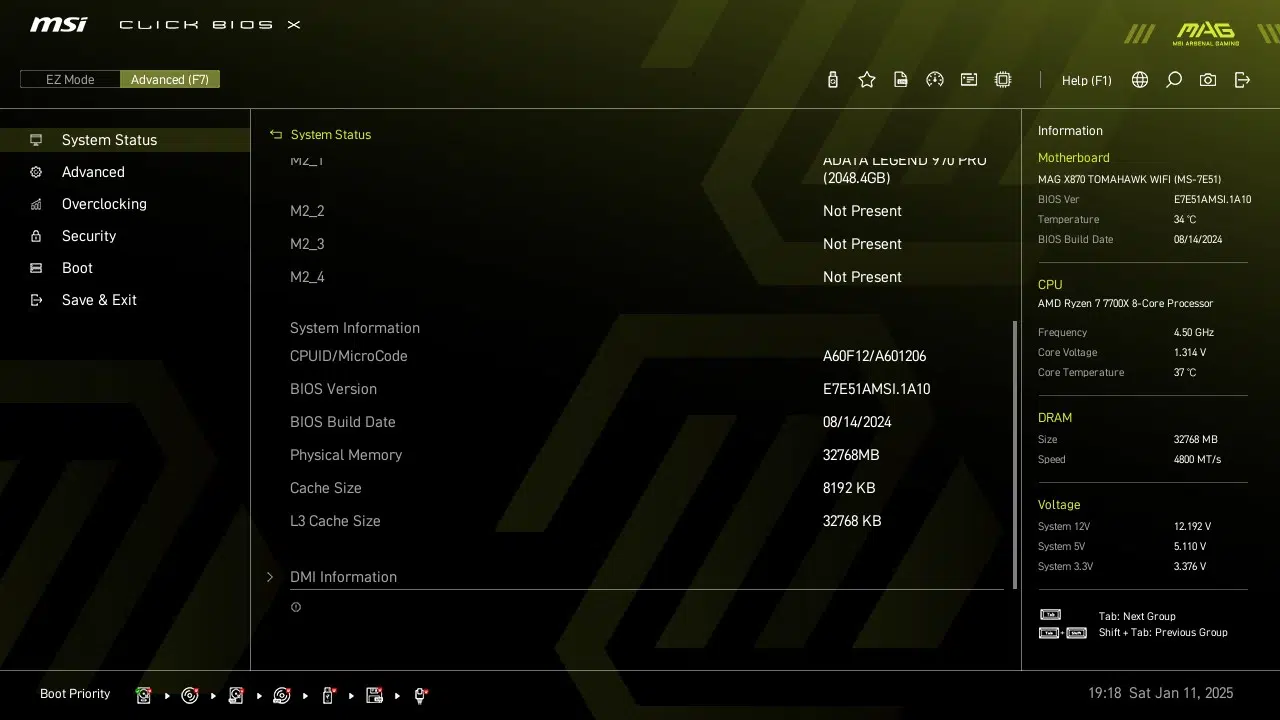Click the CPU Frequency 4.50 GHz value

pyautogui.click(x=1194, y=333)
